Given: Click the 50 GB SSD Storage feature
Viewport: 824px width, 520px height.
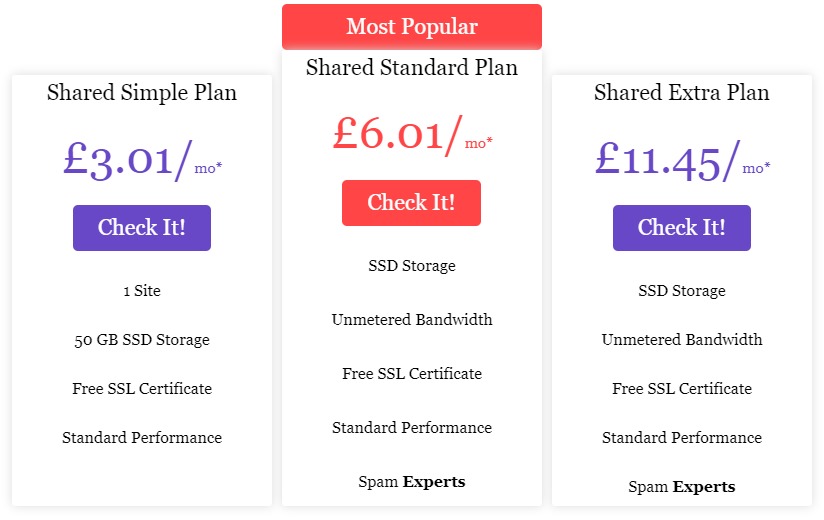Looking at the screenshot, I should point(142,340).
